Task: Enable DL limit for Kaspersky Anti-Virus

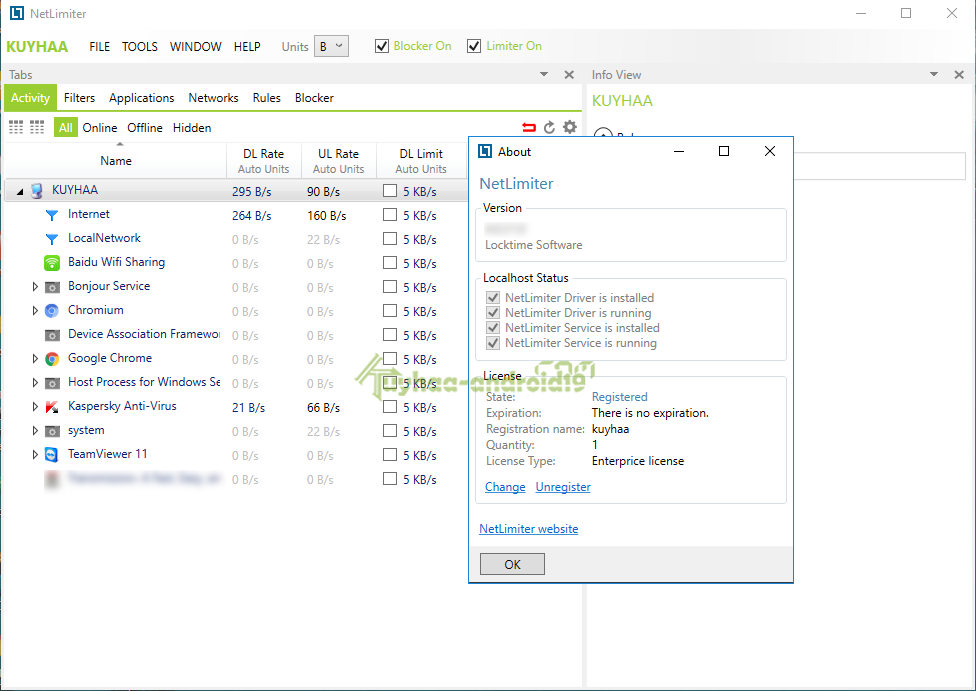Action: (390, 407)
